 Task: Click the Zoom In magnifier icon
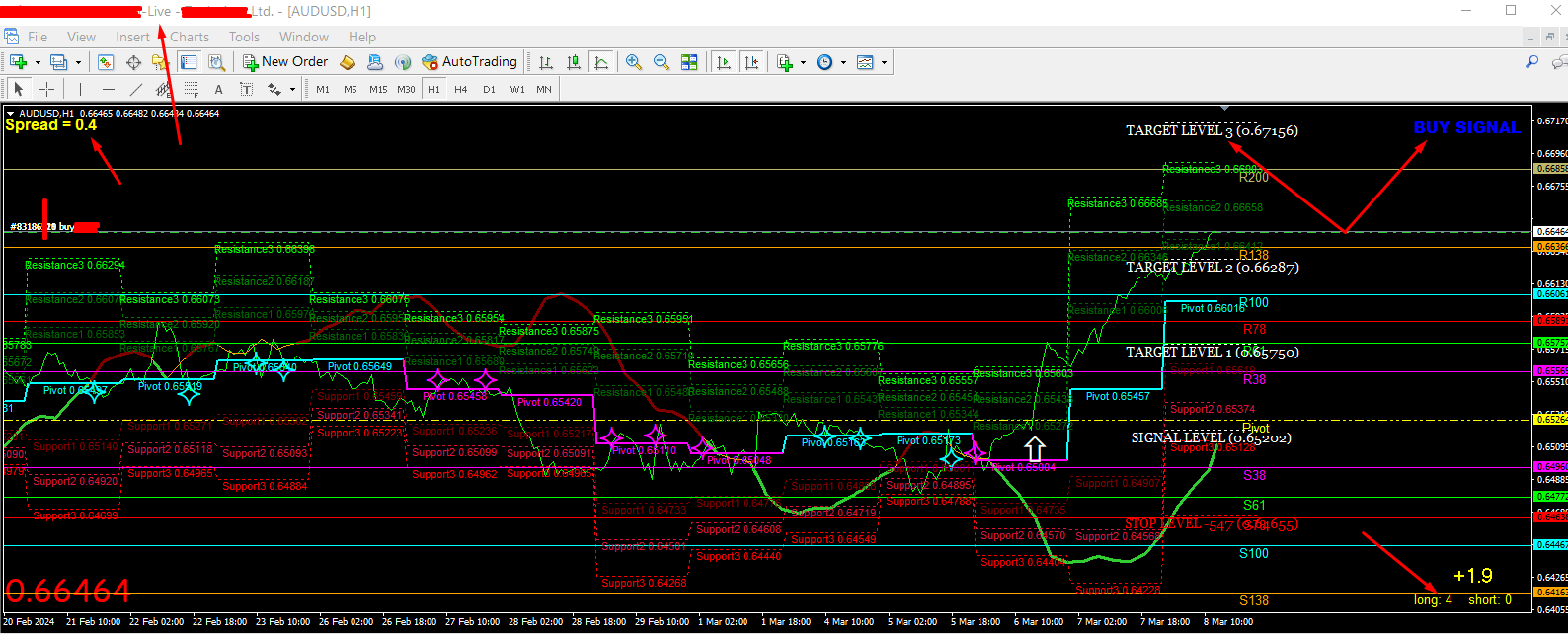[634, 62]
